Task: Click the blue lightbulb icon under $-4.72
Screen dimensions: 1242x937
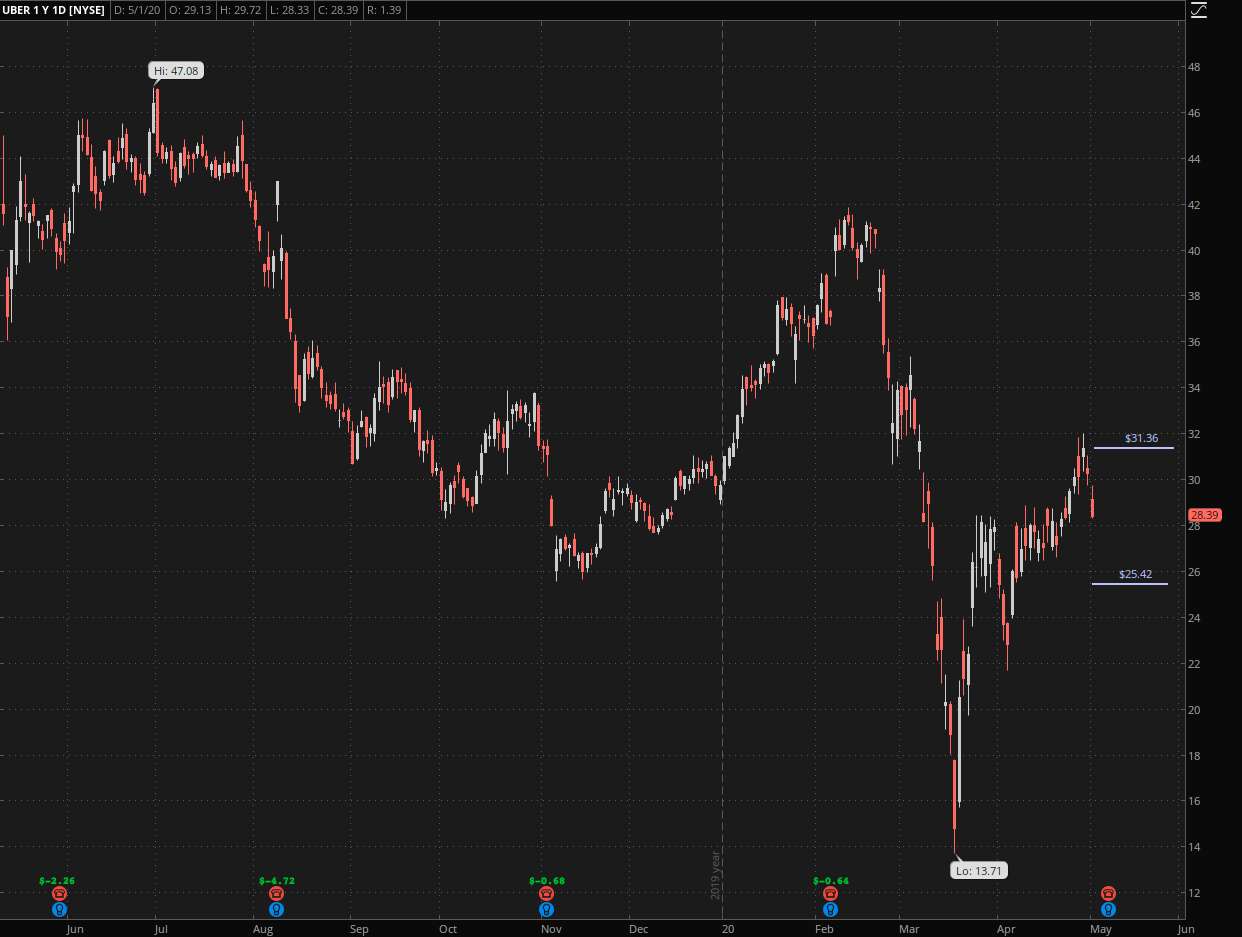Action: [277, 910]
